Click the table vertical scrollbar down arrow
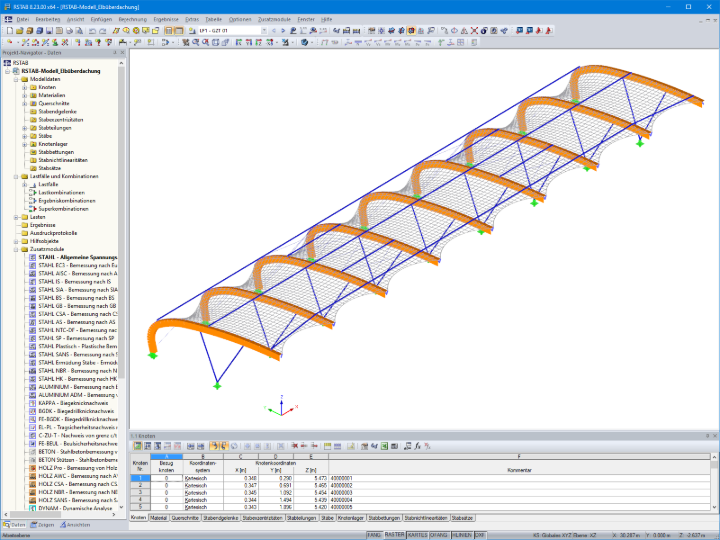The height and width of the screenshot is (540, 720). (714, 507)
